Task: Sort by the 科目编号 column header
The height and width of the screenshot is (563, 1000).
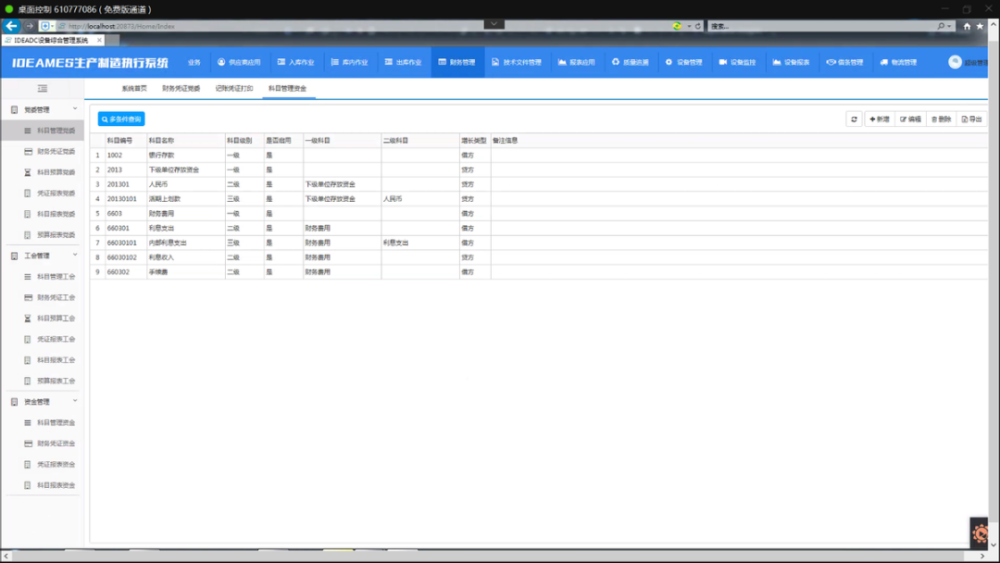Action: 126,140
